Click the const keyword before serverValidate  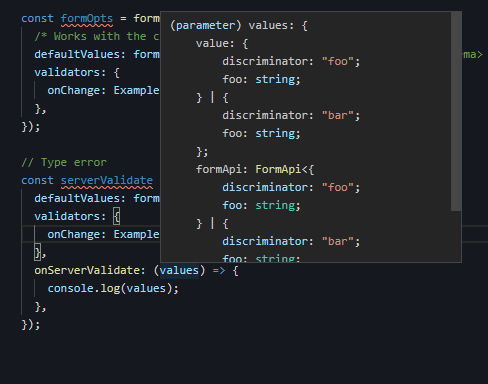point(37,180)
